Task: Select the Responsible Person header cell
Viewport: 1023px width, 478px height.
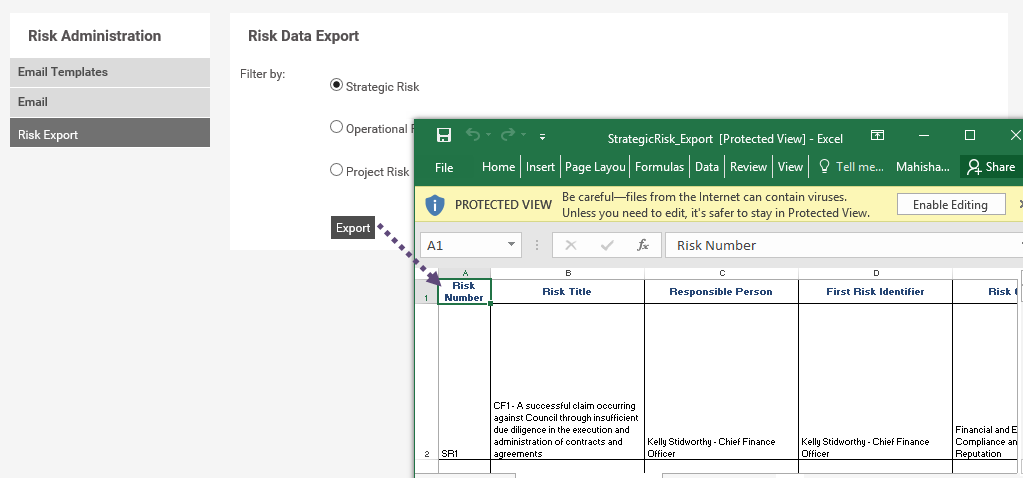Action: pyautogui.click(x=722, y=291)
